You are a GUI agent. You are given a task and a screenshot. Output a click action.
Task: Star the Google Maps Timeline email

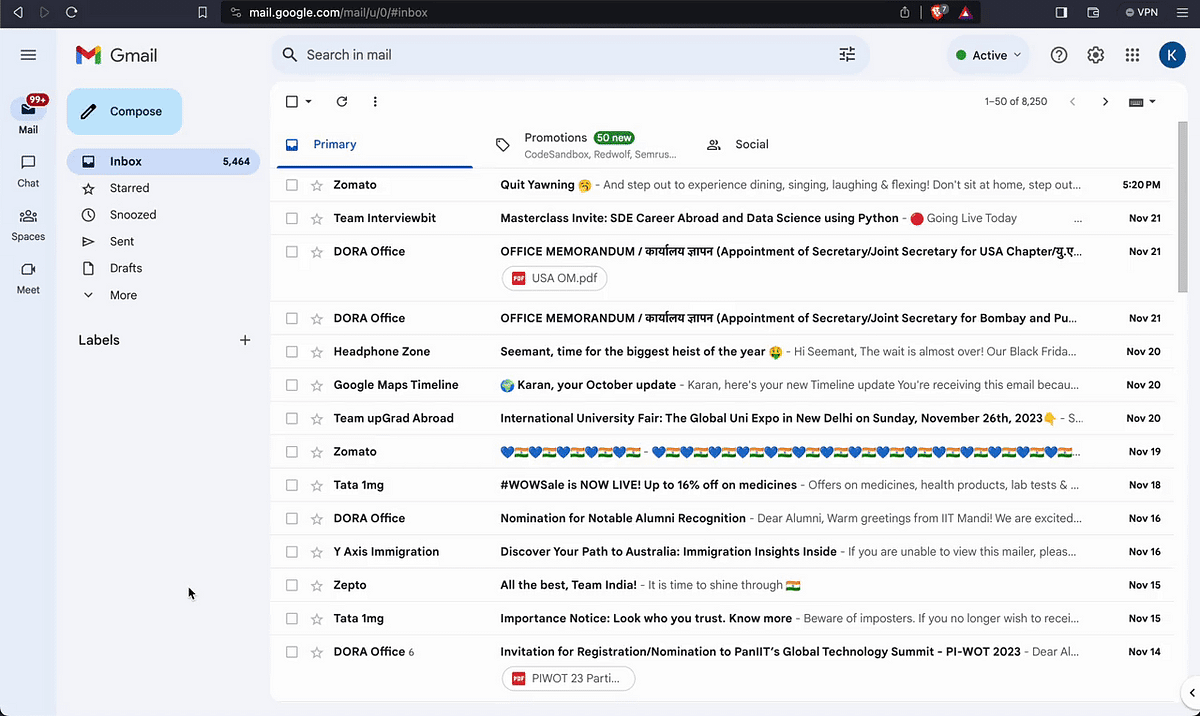317,385
